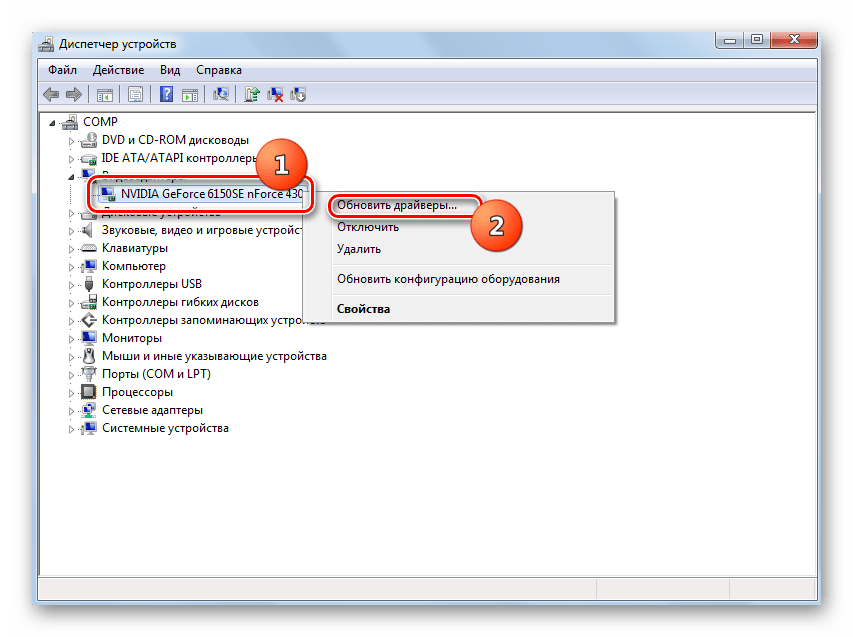Open the Действие menu
The height and width of the screenshot is (637, 853).
[118, 70]
